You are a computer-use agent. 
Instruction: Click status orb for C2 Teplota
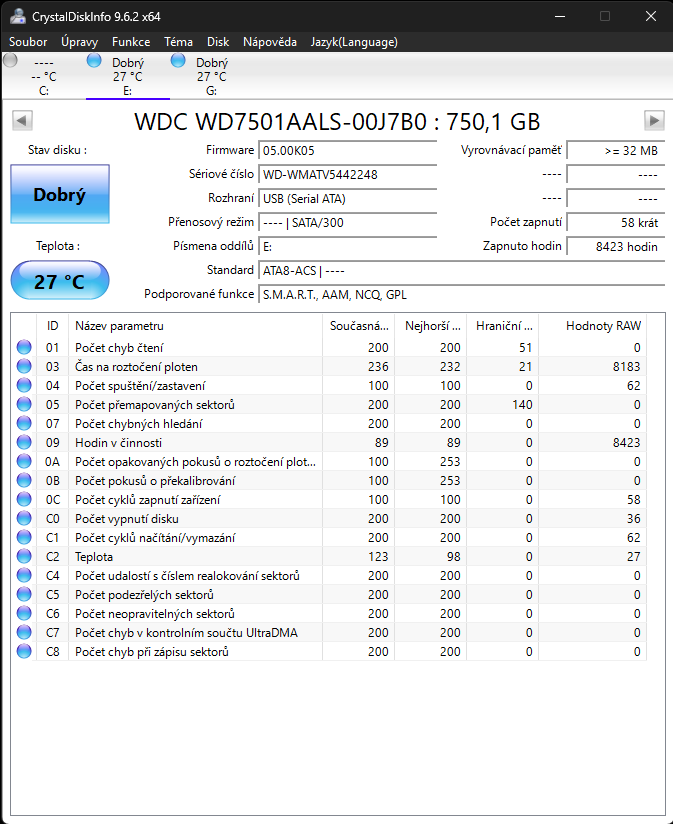coord(24,556)
